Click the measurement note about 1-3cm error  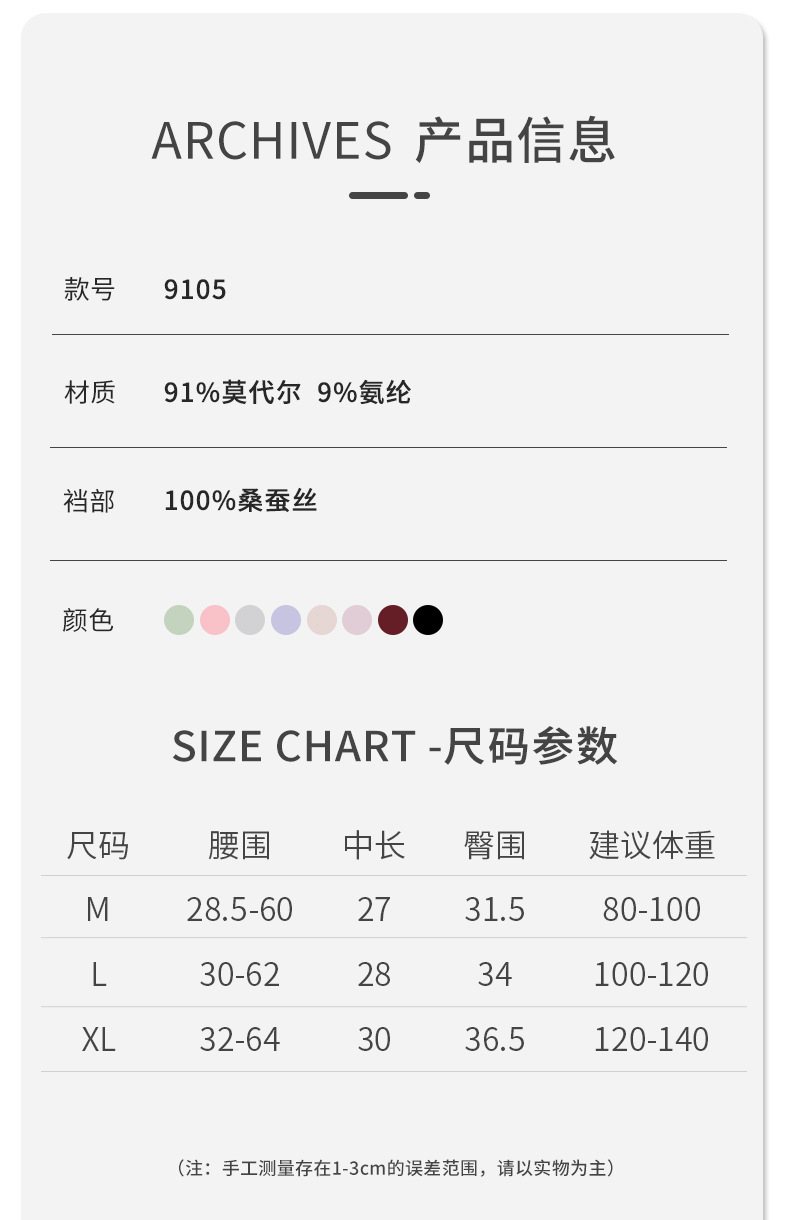(x=395, y=1167)
